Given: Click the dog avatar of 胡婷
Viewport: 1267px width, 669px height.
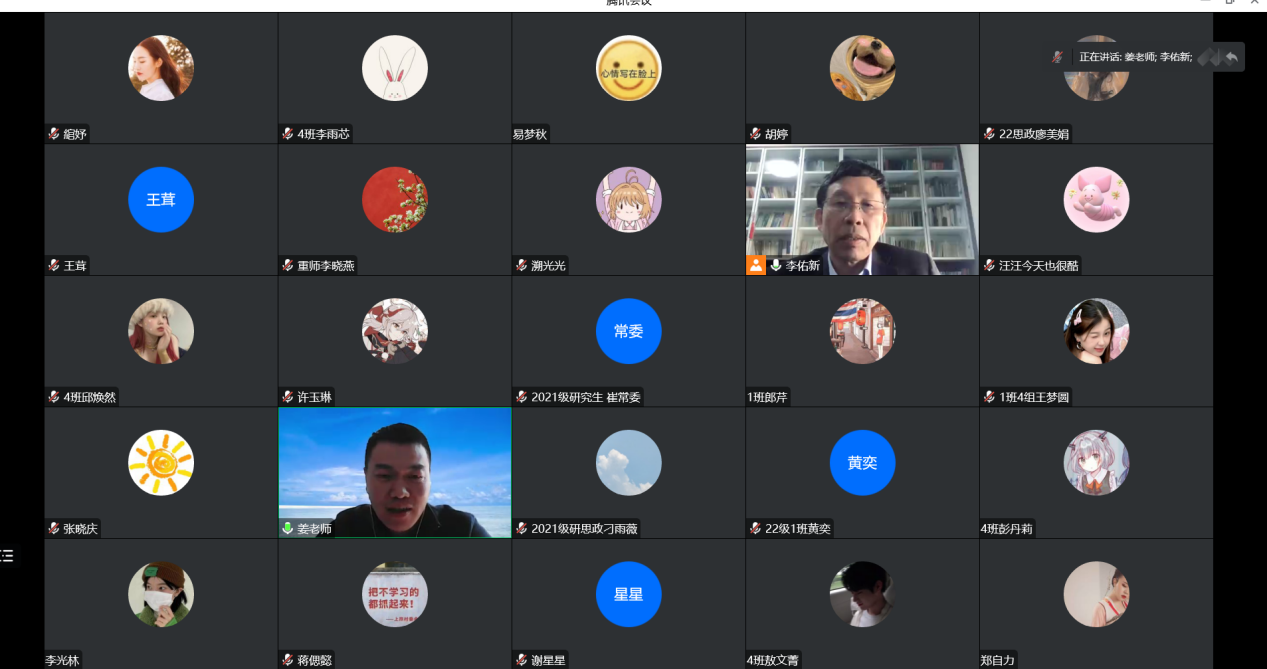Looking at the screenshot, I should (x=862, y=68).
